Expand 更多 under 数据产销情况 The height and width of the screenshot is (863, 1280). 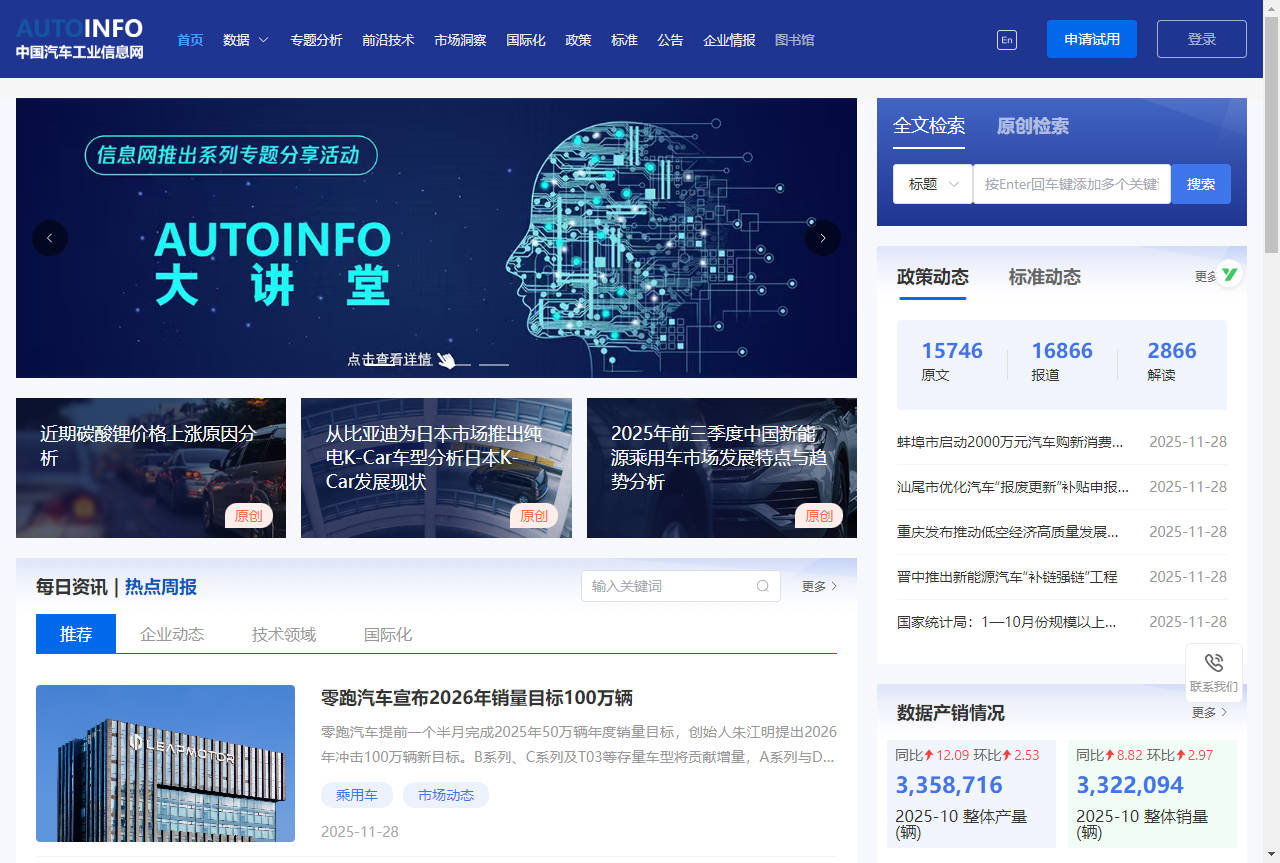pyautogui.click(x=1206, y=712)
